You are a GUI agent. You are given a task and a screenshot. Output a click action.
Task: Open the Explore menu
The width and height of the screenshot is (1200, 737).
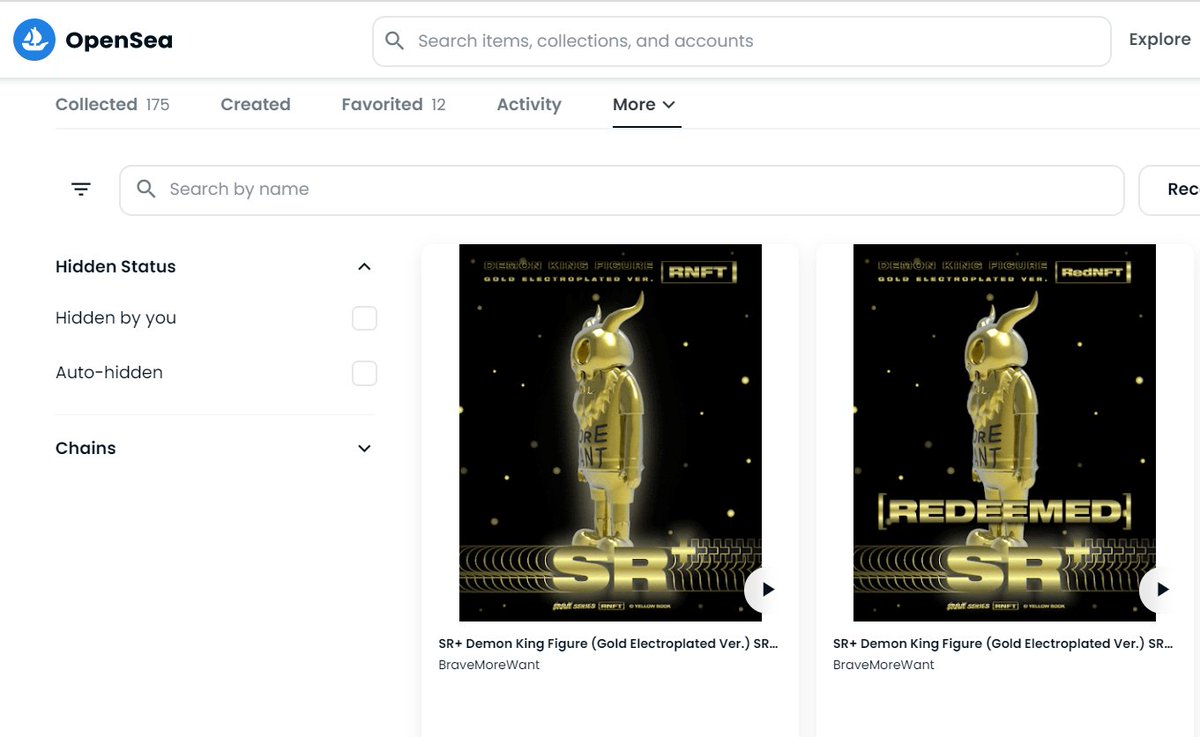(x=1159, y=40)
